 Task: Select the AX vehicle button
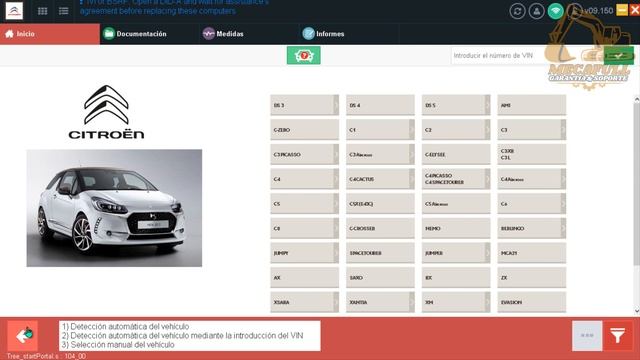(x=304, y=278)
